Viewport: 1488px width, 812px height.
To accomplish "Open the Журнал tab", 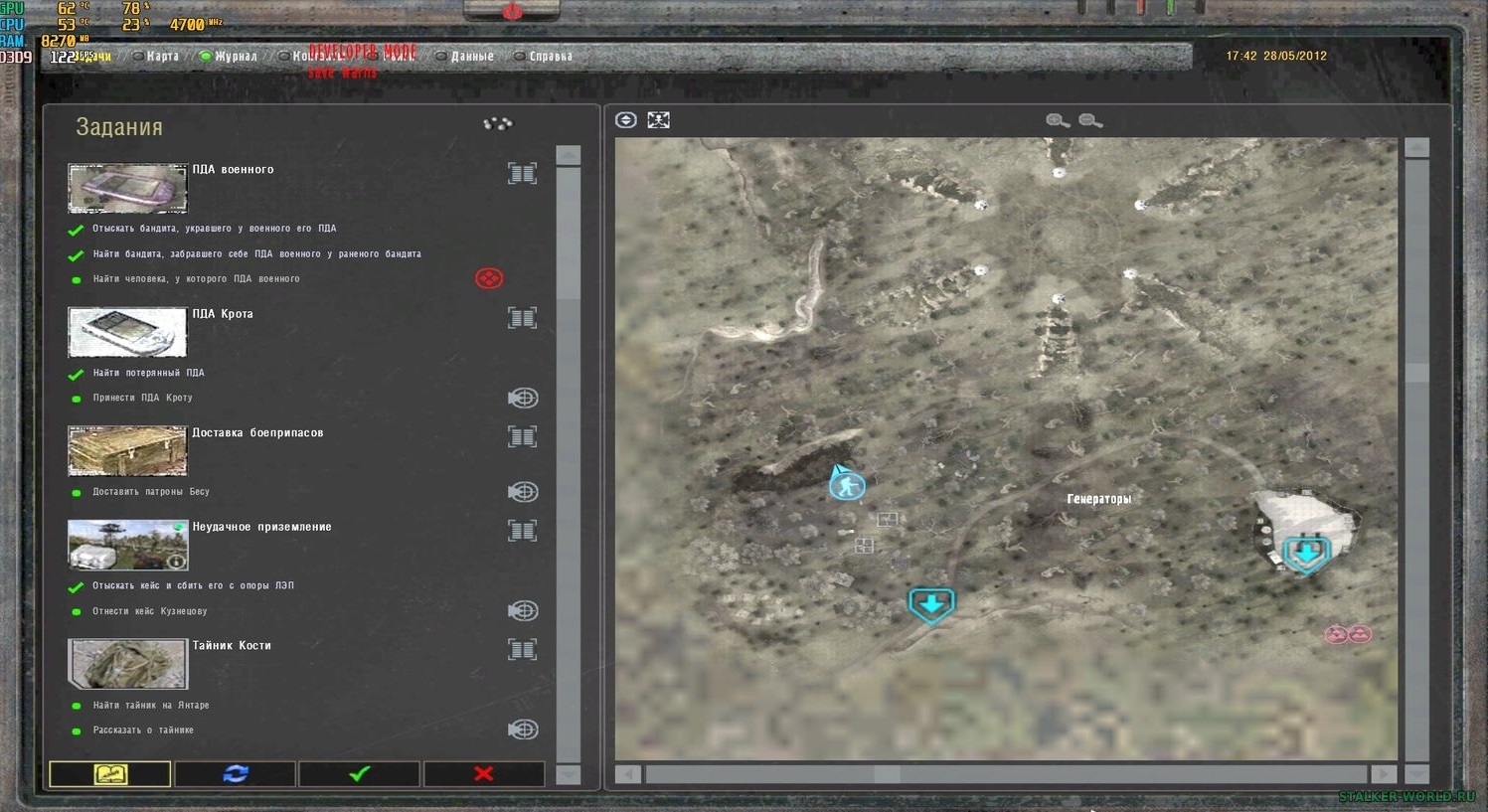I will click(x=229, y=56).
